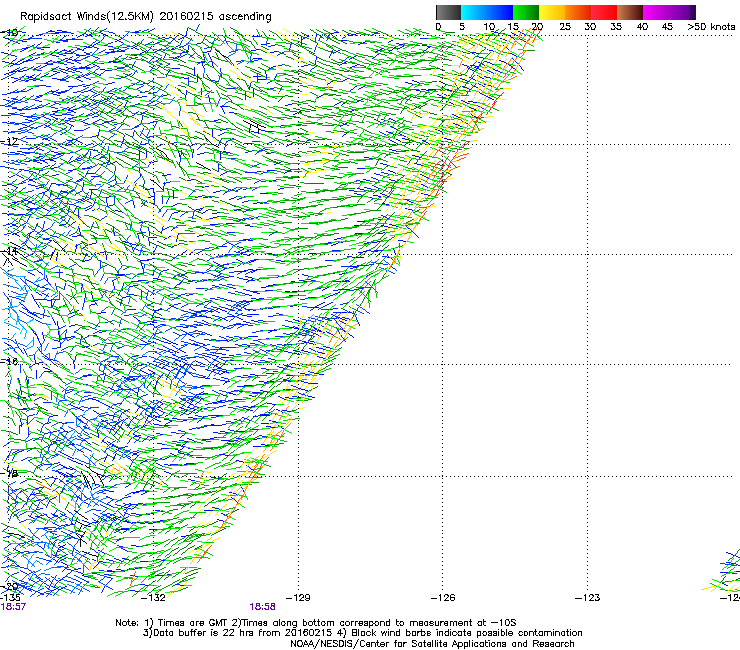Click the 'Rapidsact Winds(12.5KM) 20160215 ascending' title
Image resolution: width=740 pixels, height=650 pixels.
[146, 17]
